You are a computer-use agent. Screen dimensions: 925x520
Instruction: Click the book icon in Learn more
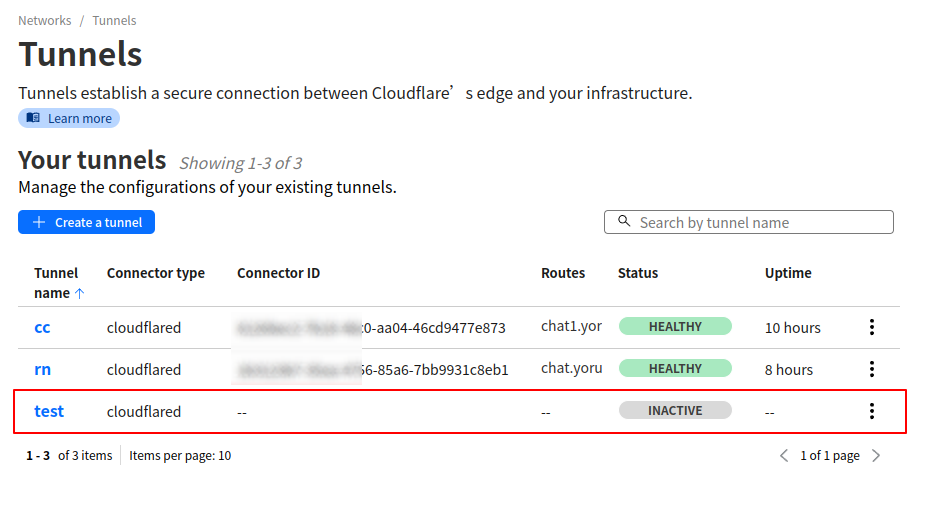pyautogui.click(x=34, y=118)
